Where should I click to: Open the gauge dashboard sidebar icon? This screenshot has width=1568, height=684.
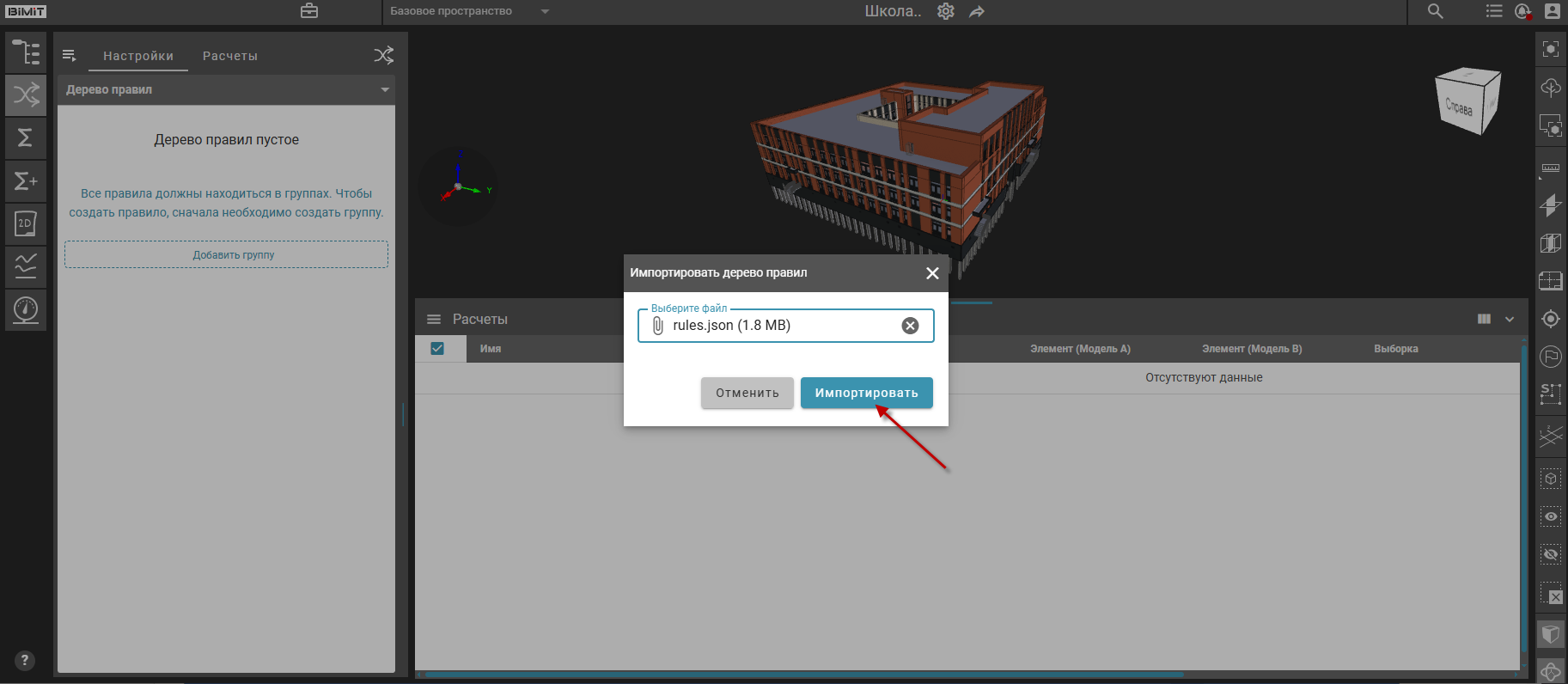tap(26, 308)
